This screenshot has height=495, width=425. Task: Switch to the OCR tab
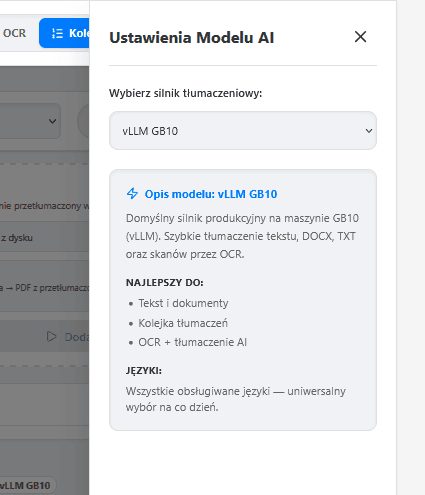pos(14,33)
